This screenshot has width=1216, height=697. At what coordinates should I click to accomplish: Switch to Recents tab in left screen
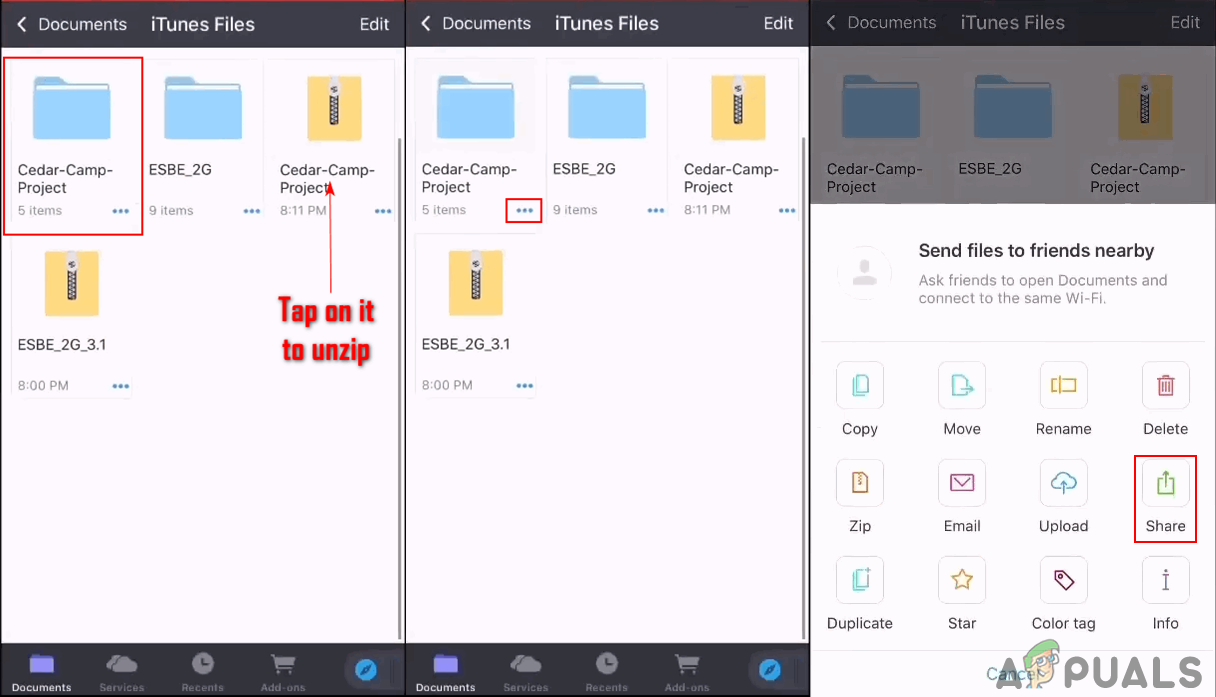(x=202, y=671)
